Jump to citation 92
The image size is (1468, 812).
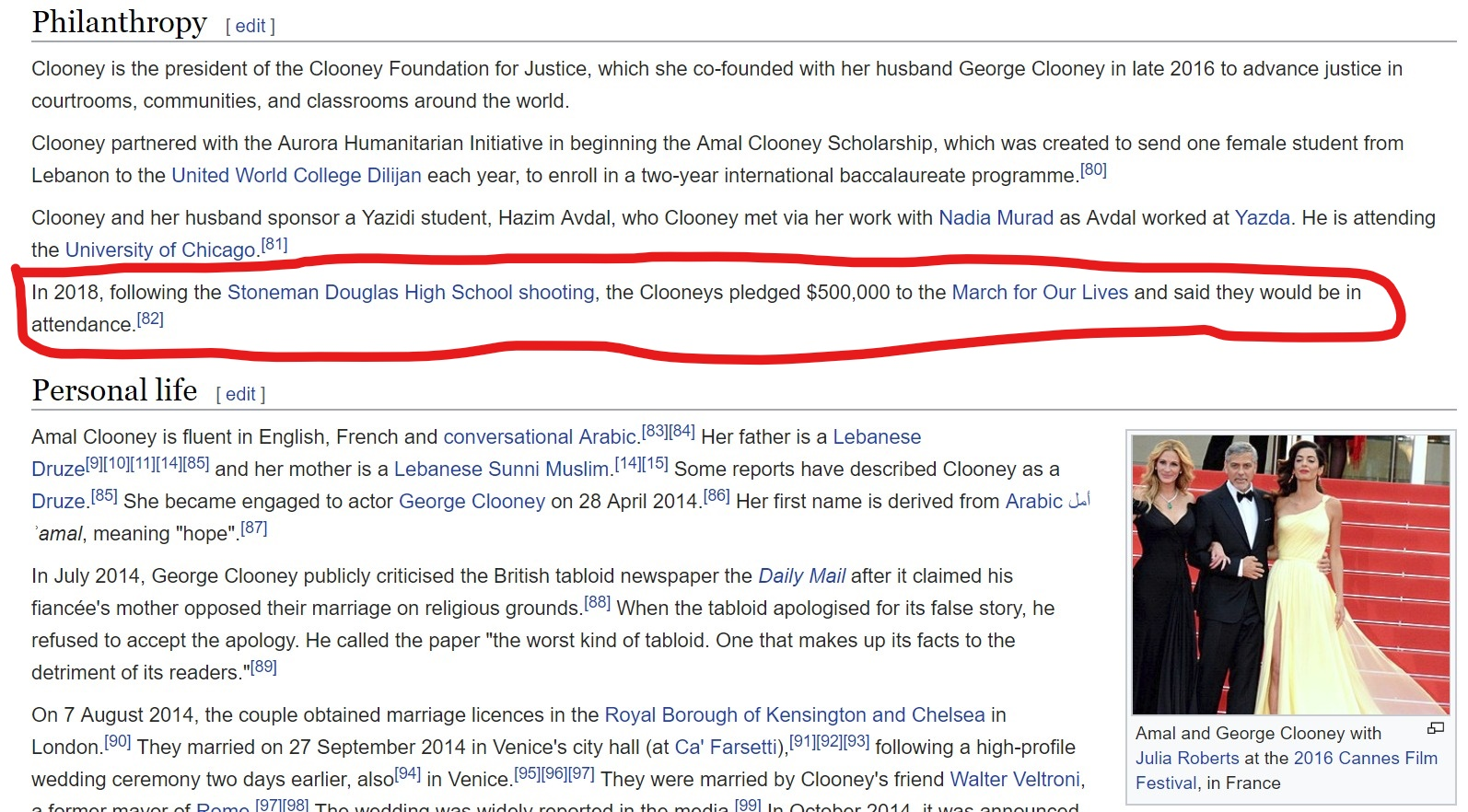[829, 741]
